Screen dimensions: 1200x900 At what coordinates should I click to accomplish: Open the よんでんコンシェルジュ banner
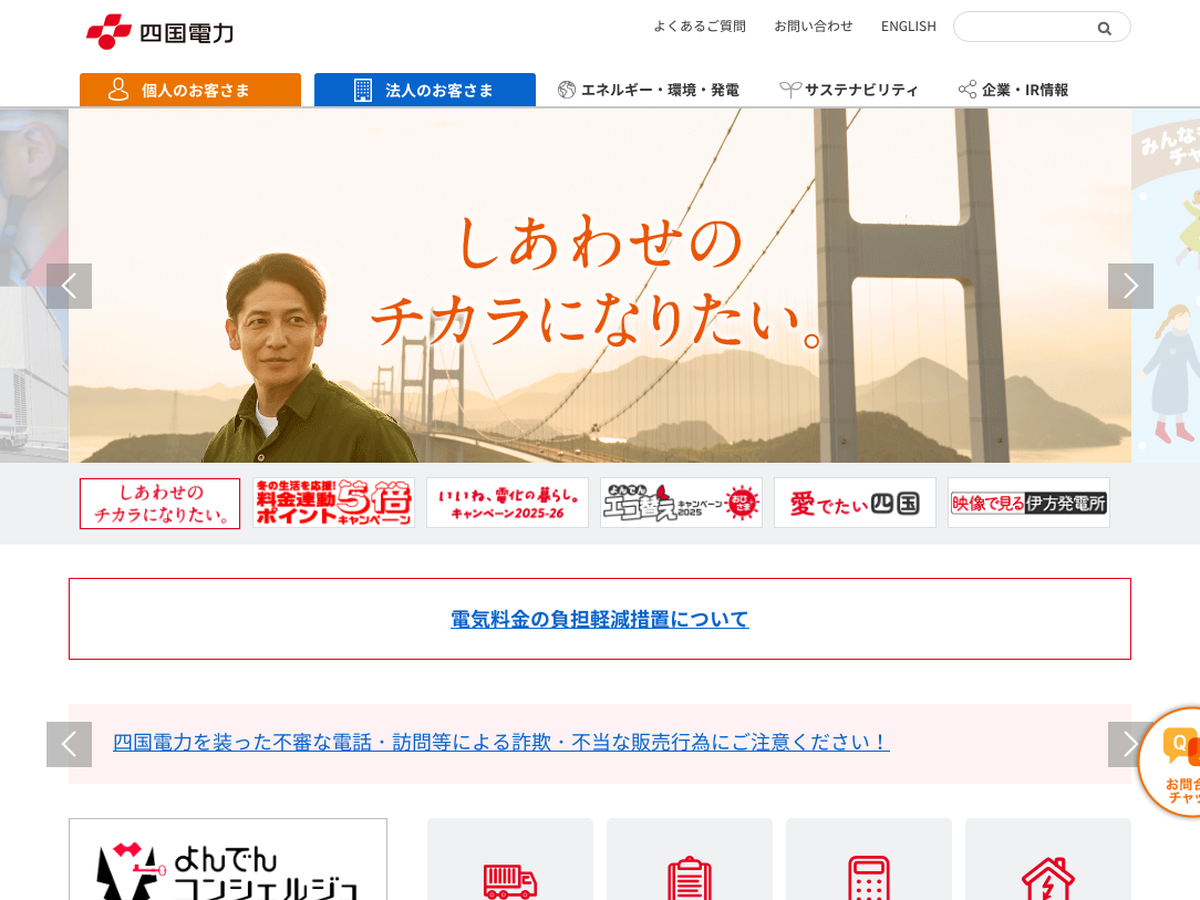pos(228,862)
